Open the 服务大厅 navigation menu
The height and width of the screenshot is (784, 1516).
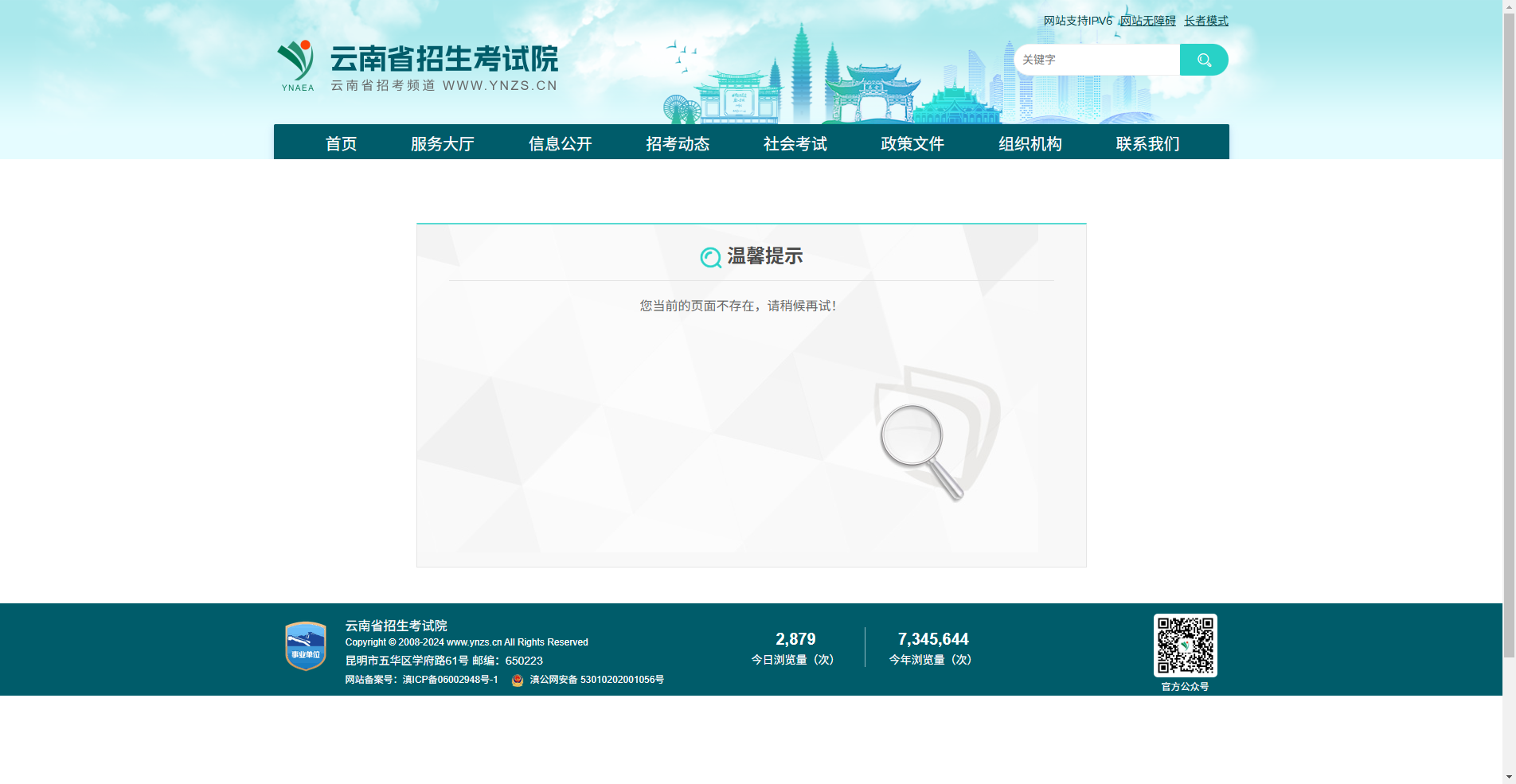442,143
